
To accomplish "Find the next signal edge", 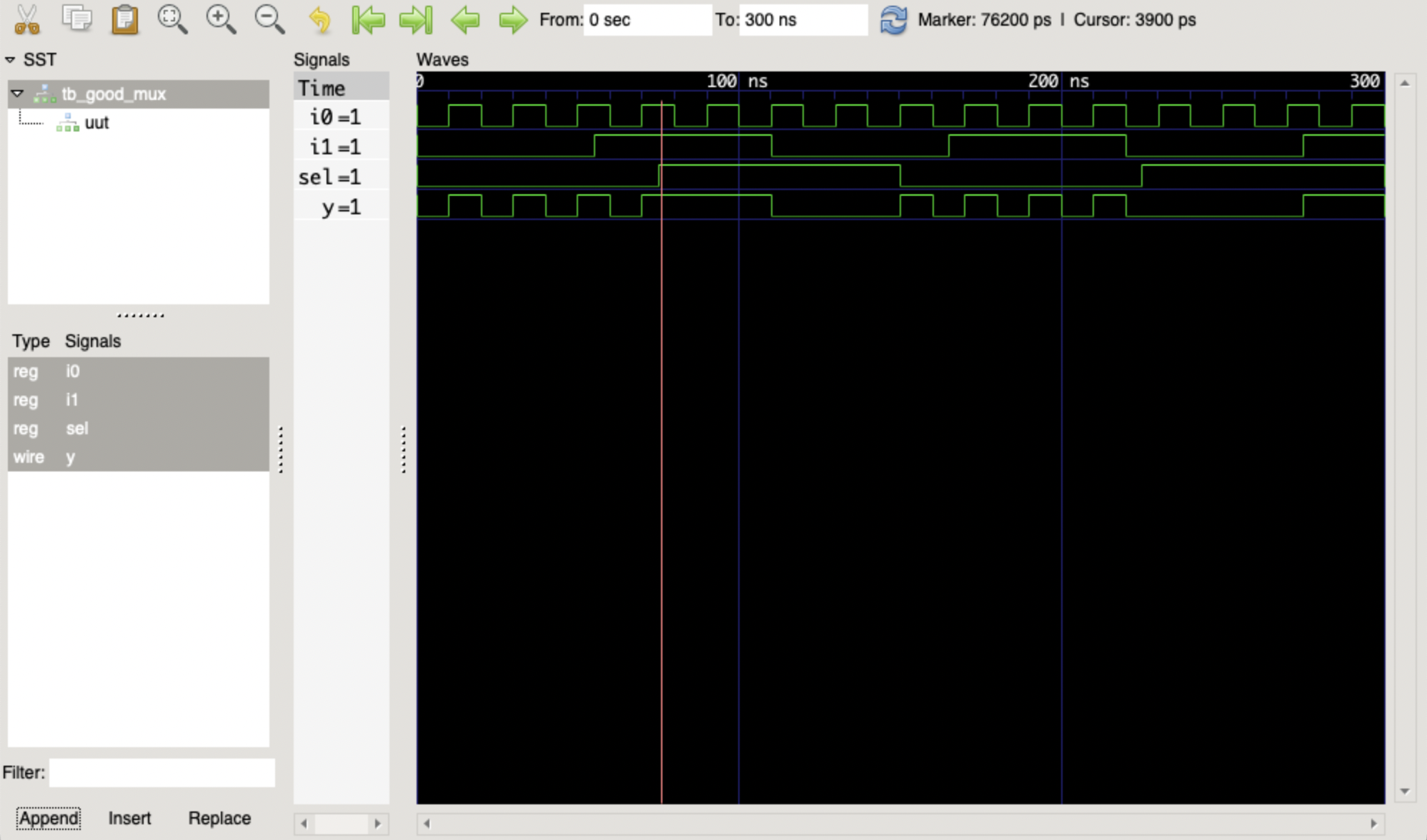I will click(x=512, y=19).
